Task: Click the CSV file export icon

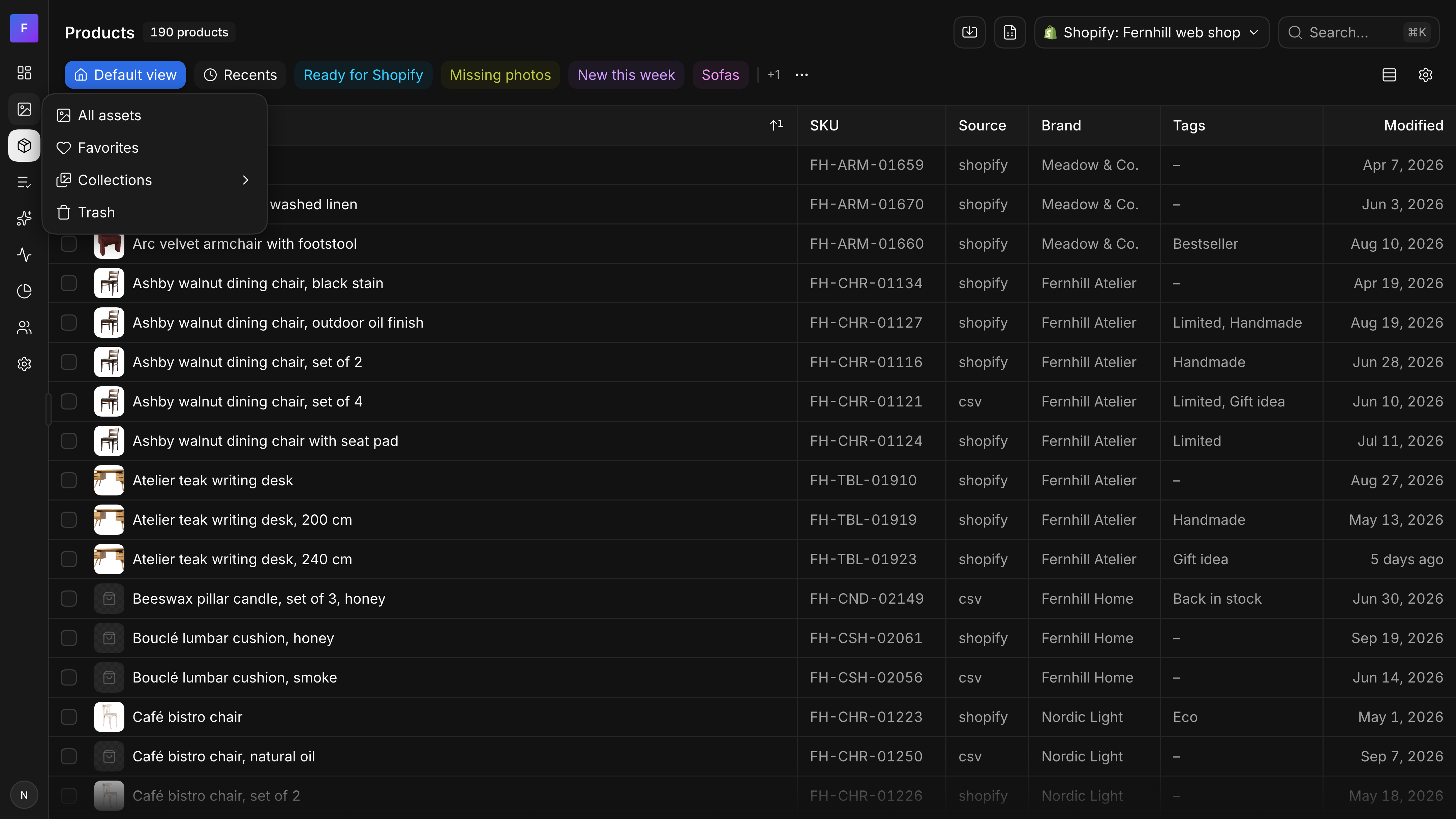Action: coord(1010,32)
